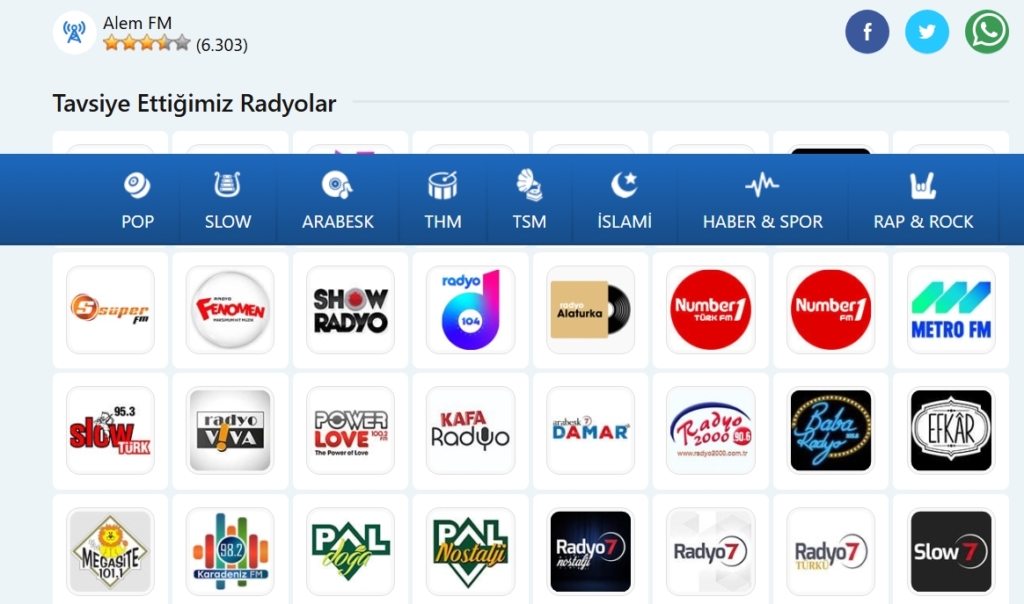
Task: Open Karadeniz FM 98.2 station
Action: click(230, 552)
